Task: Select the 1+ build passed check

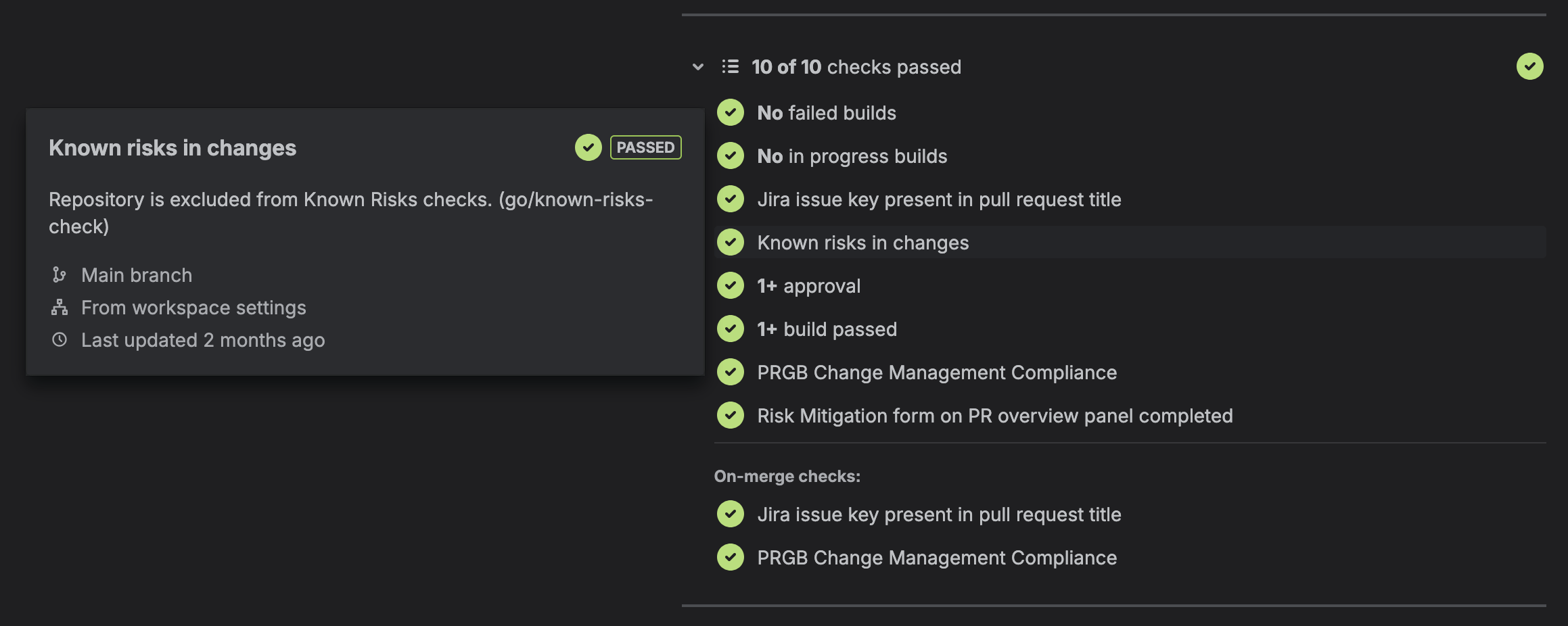Action: coord(827,329)
